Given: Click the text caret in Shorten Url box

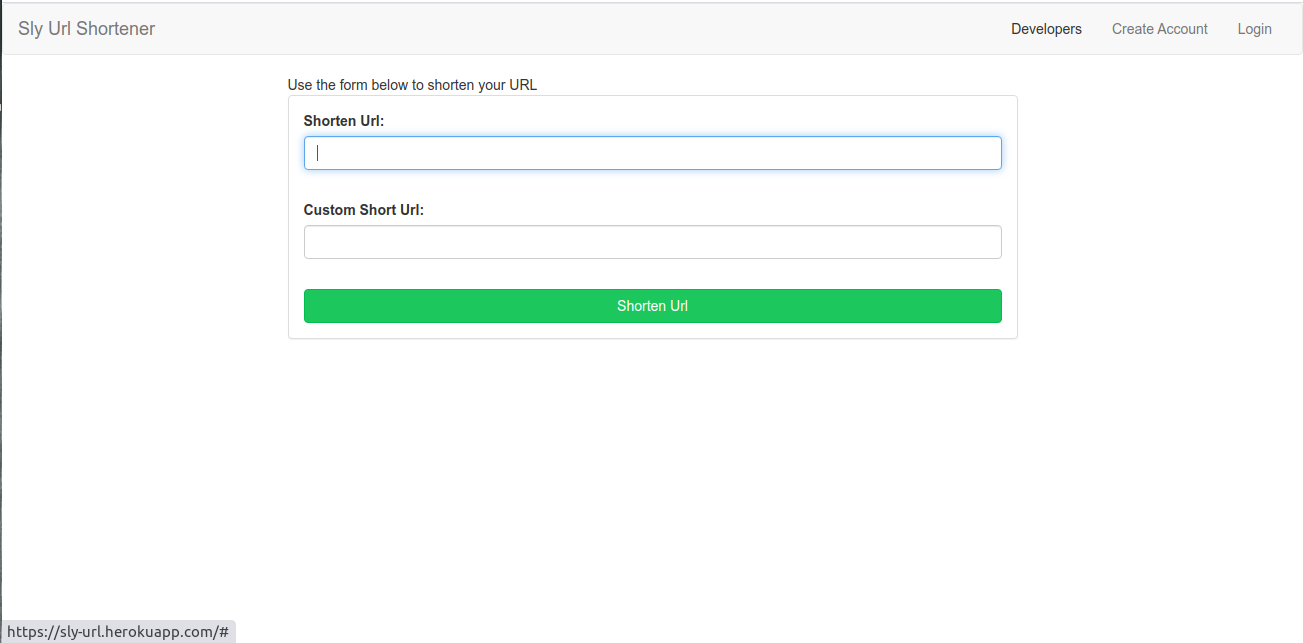Looking at the screenshot, I should point(318,153).
